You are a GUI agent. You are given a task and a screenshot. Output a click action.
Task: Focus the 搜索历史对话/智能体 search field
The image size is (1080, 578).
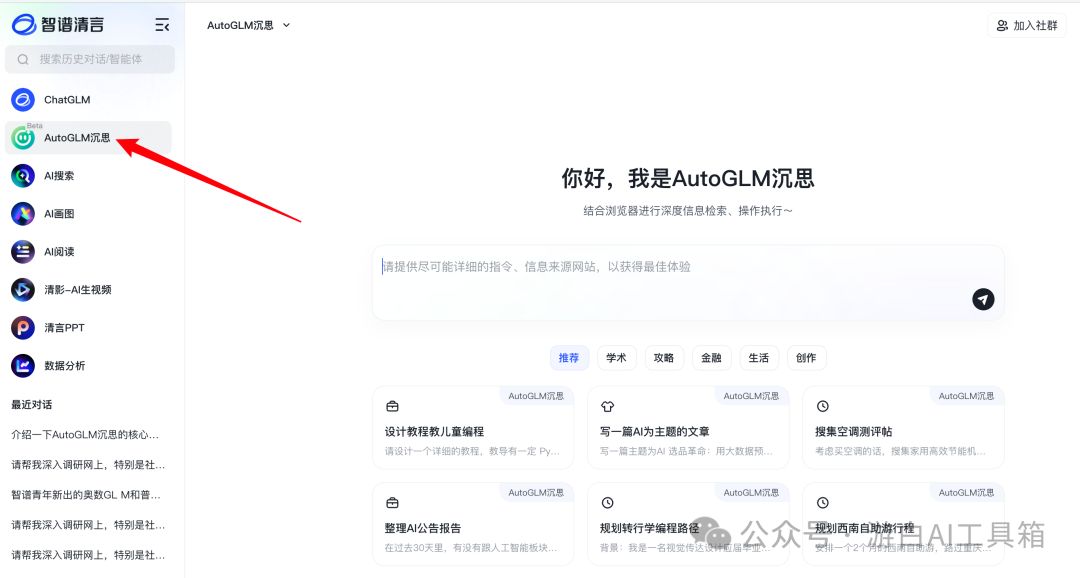coord(90,59)
